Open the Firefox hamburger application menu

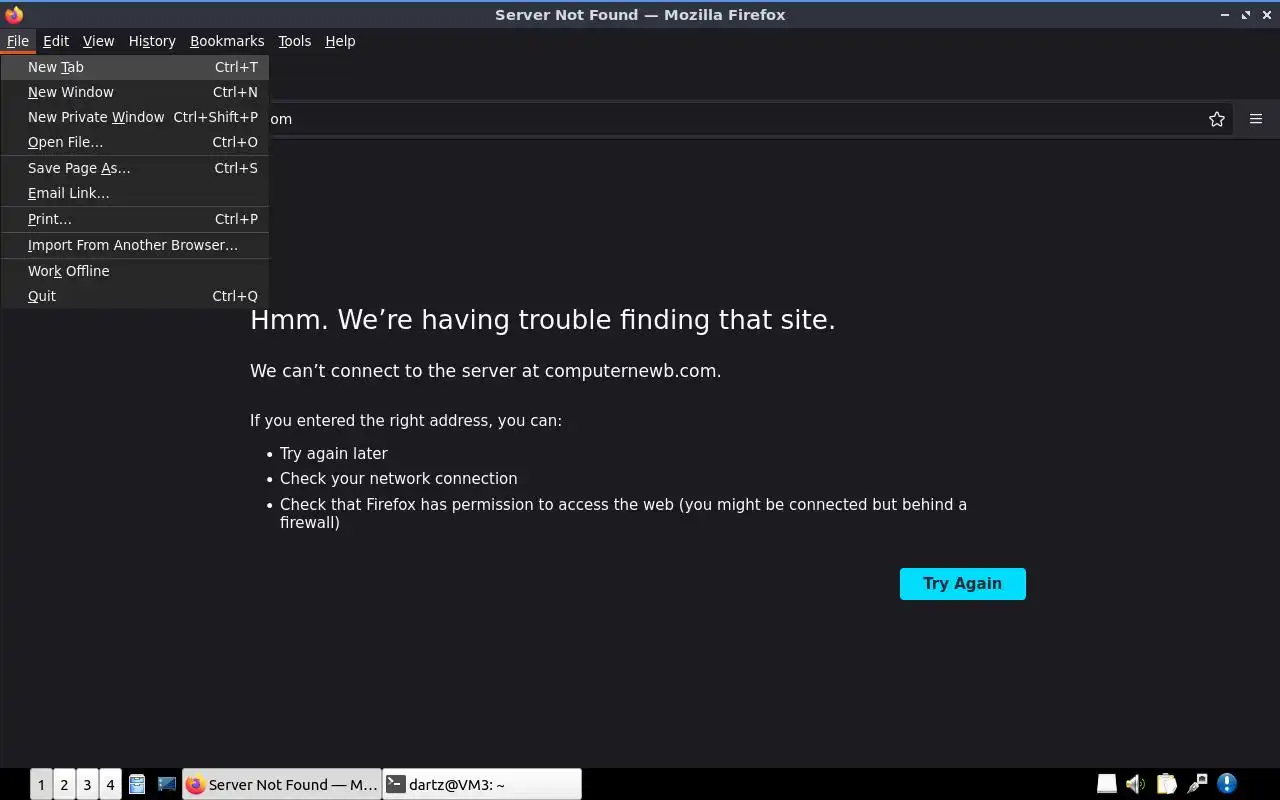click(1256, 119)
